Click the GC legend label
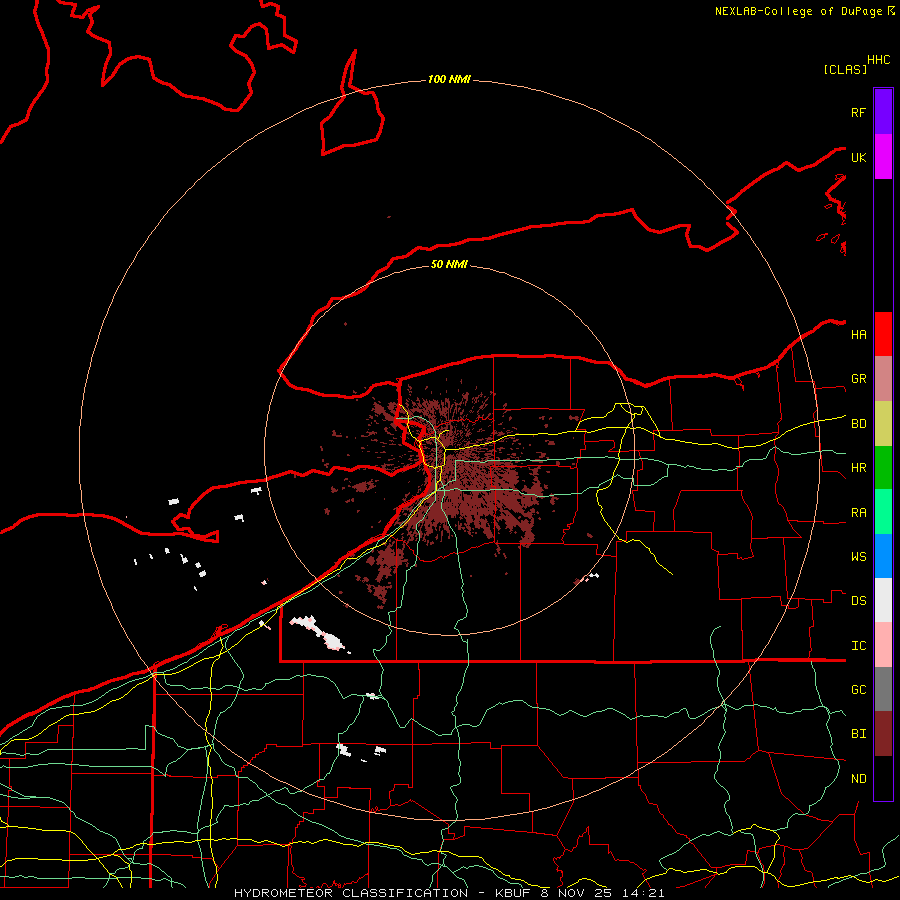 [x=858, y=690]
